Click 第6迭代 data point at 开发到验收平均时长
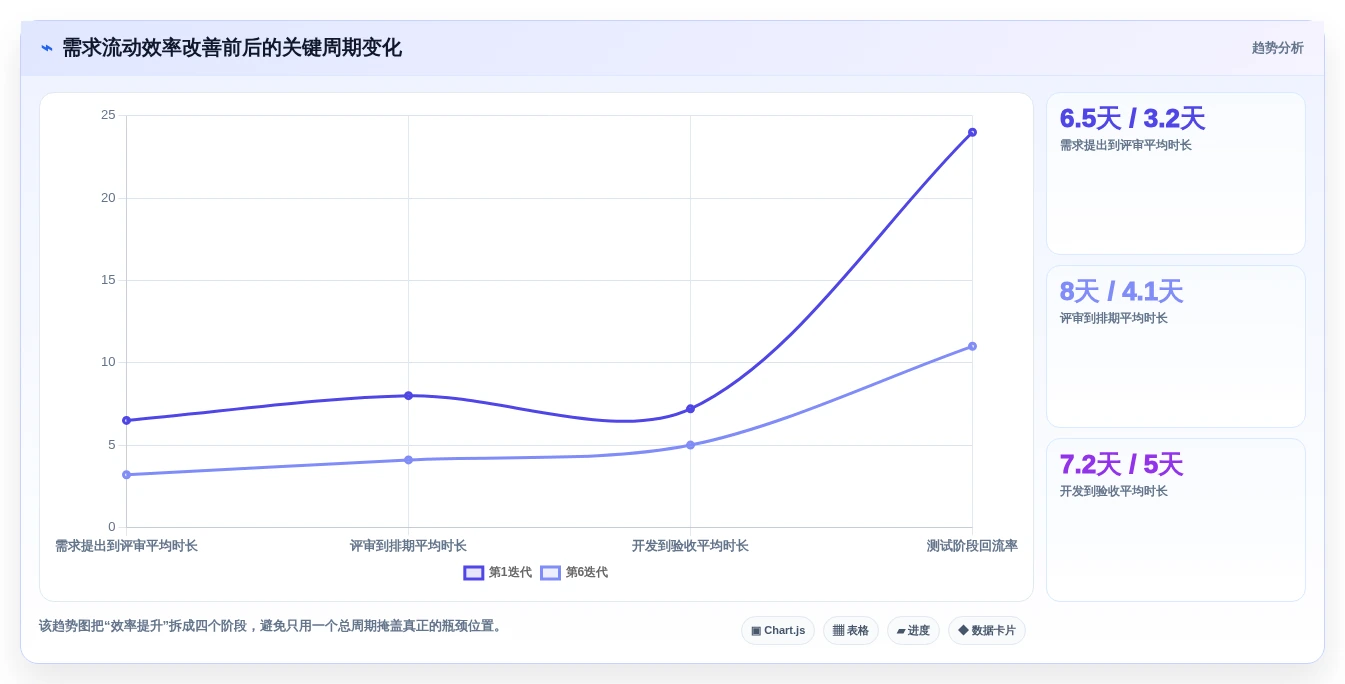The image size is (1345, 684). click(690, 445)
